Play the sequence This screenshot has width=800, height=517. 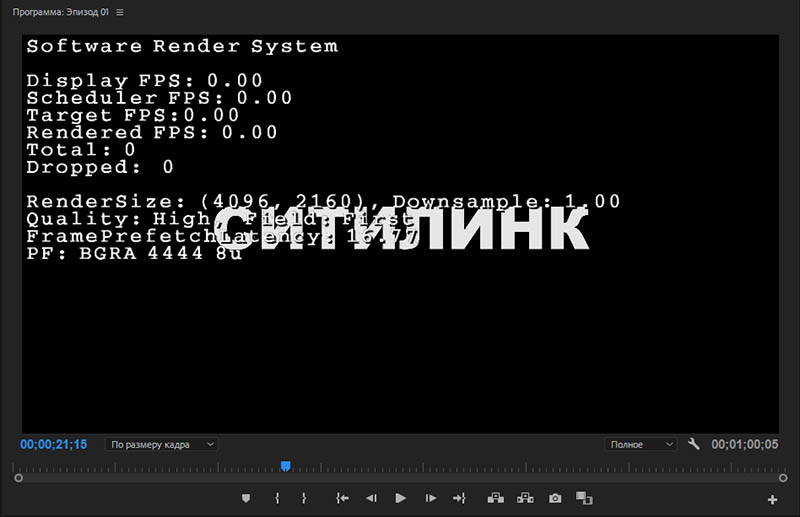(x=401, y=498)
